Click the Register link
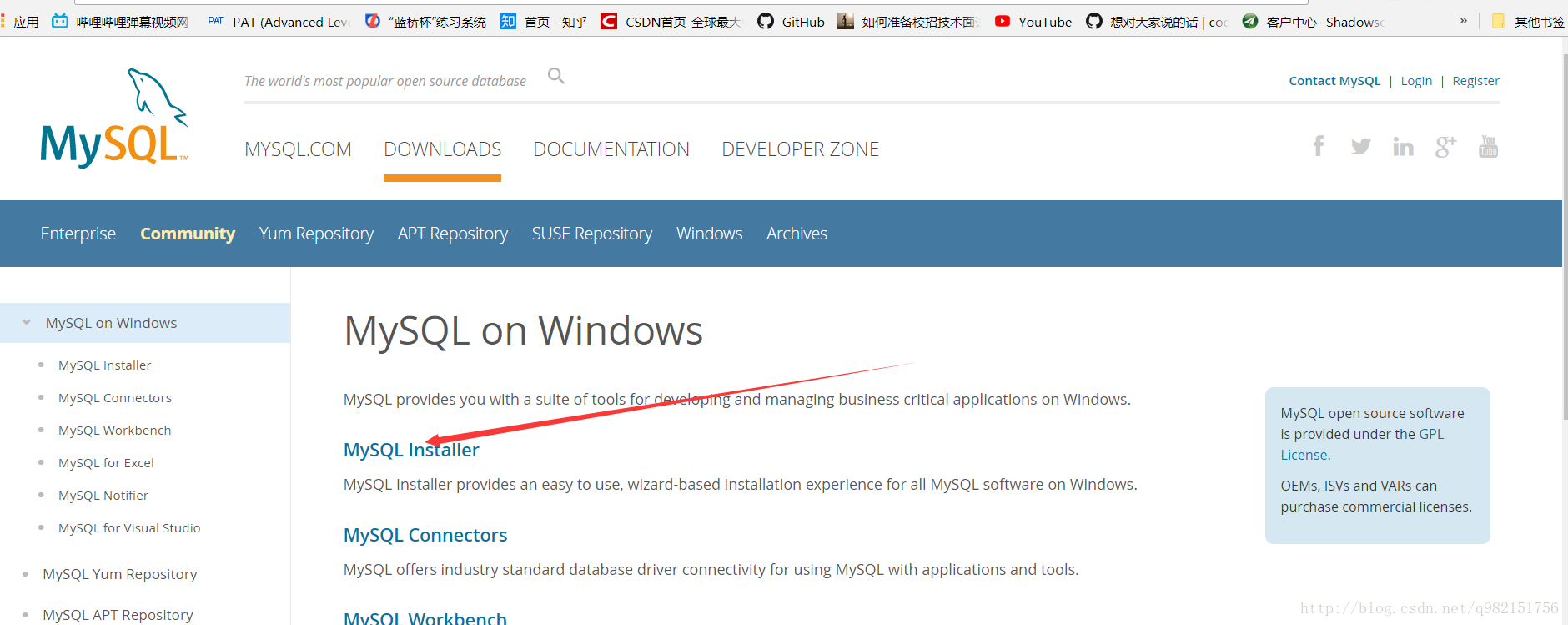 pyautogui.click(x=1475, y=81)
